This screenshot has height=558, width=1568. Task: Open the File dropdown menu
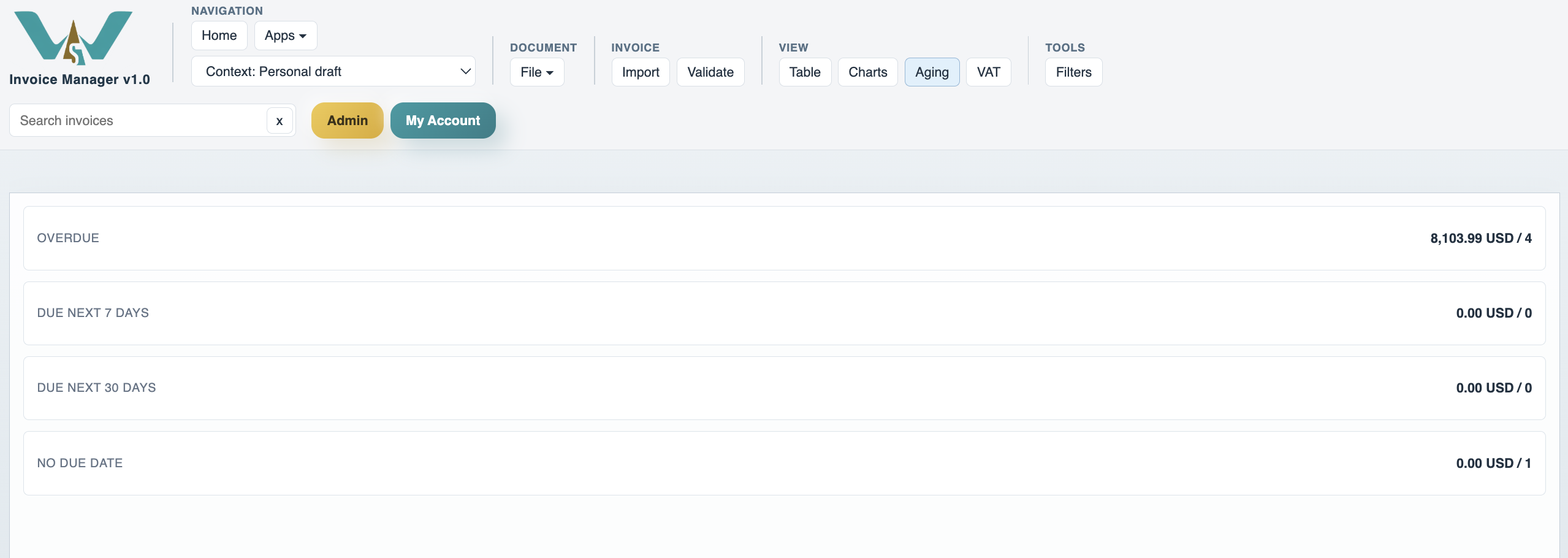[536, 72]
